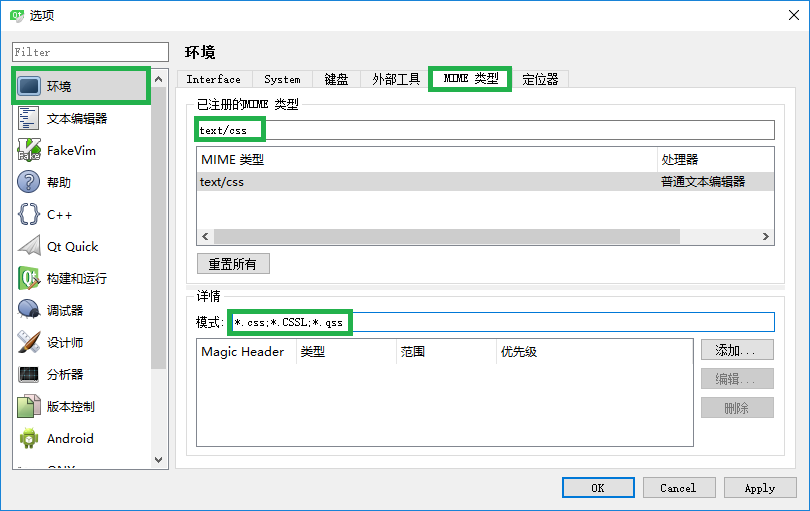Switch to the 键盘 tab
This screenshot has height=511, width=810.
(336, 80)
